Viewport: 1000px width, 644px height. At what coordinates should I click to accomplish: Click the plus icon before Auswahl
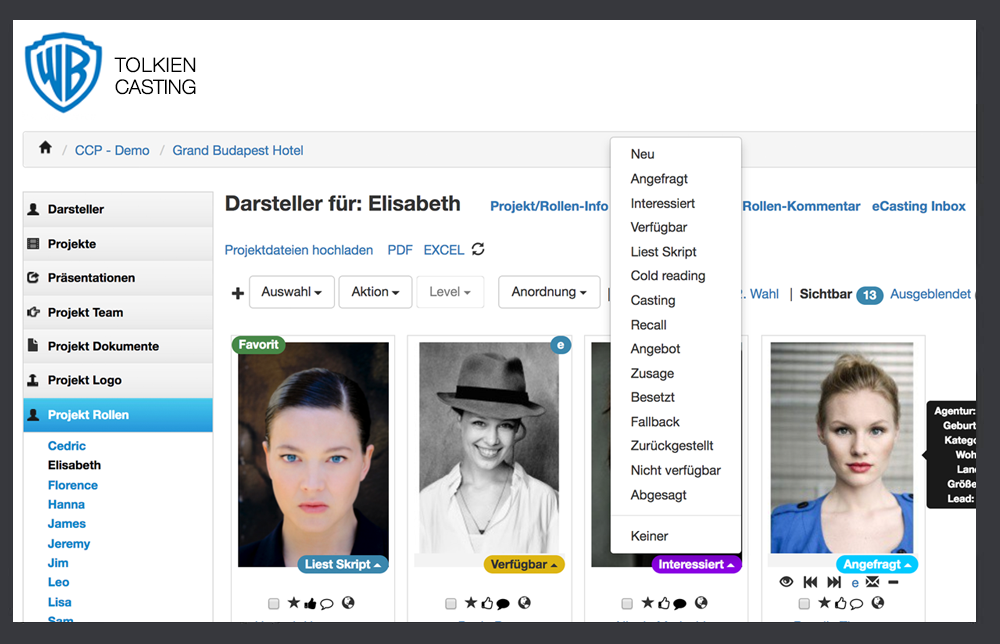pos(237,293)
